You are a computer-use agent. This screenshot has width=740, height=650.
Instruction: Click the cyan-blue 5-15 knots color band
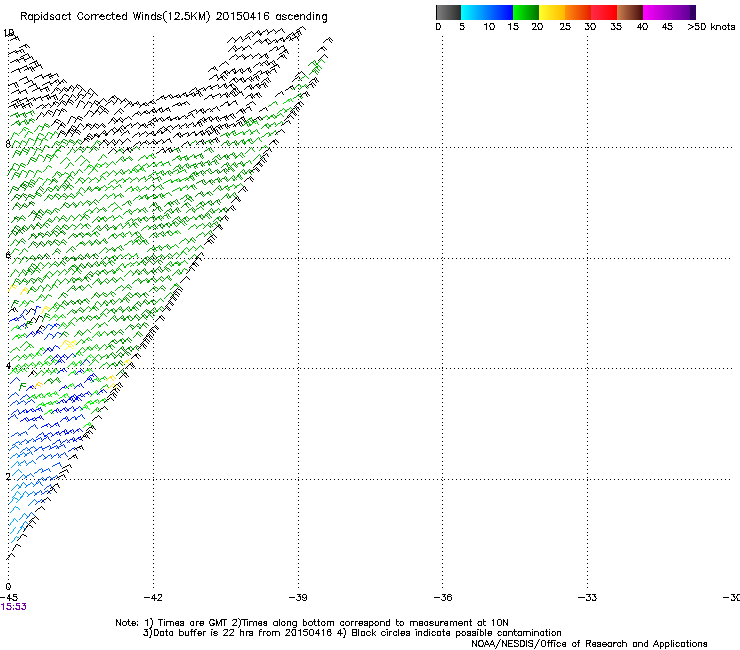487,12
